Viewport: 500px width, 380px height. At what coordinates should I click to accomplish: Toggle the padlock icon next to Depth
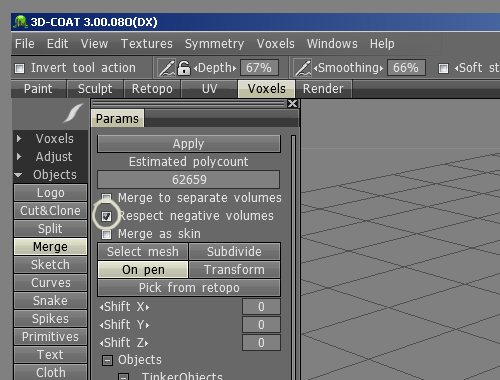184,68
